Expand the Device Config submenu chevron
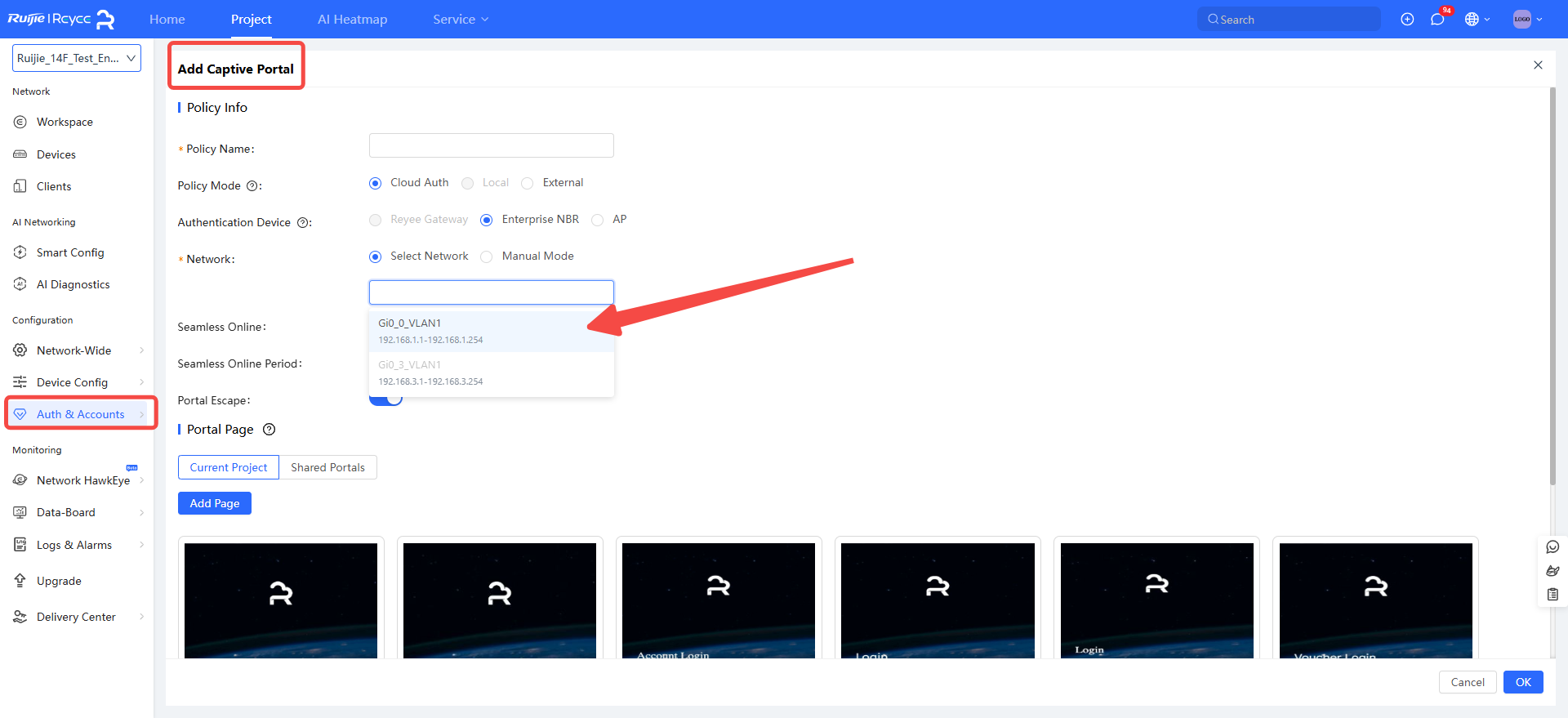The image size is (1568, 718). 141,382
